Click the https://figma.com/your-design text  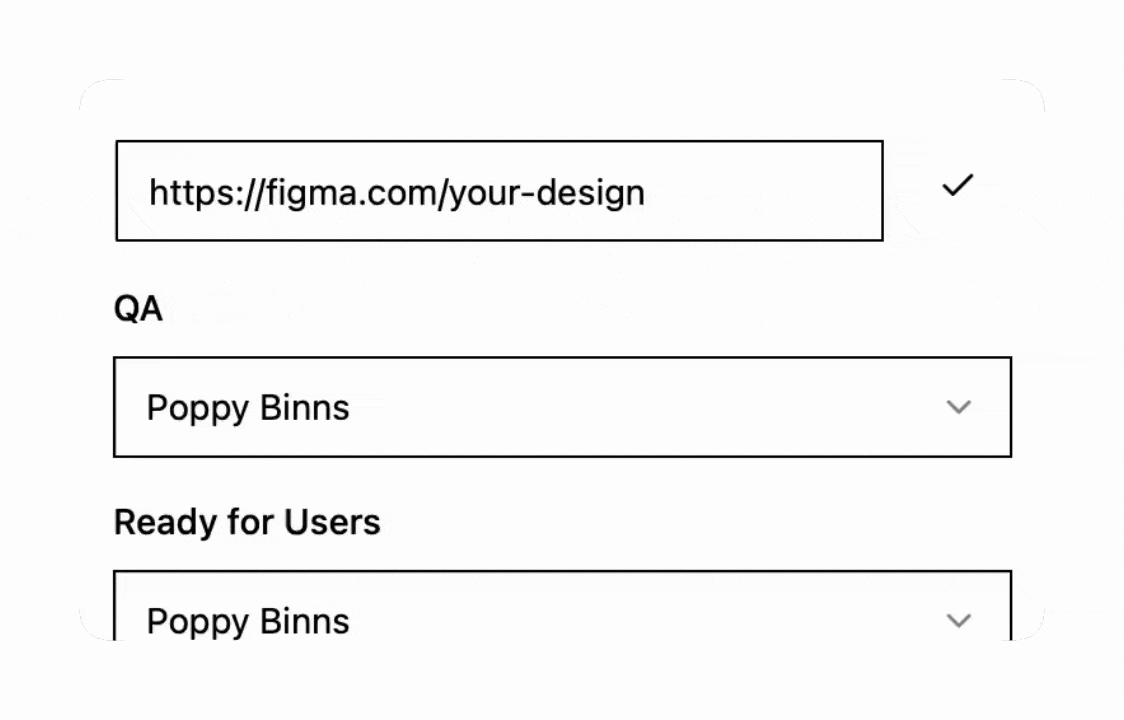click(x=396, y=192)
